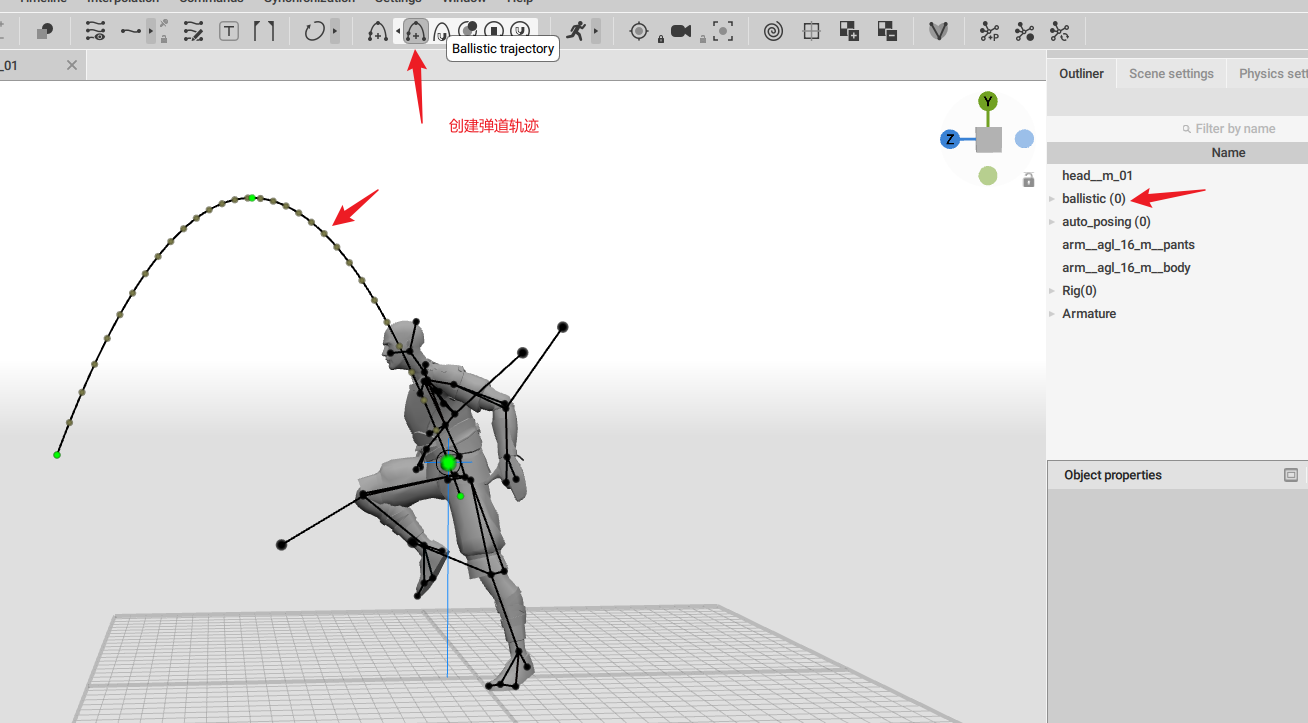This screenshot has height=723, width=1308.
Task: Click the circled stop-square icon
Action: point(493,31)
